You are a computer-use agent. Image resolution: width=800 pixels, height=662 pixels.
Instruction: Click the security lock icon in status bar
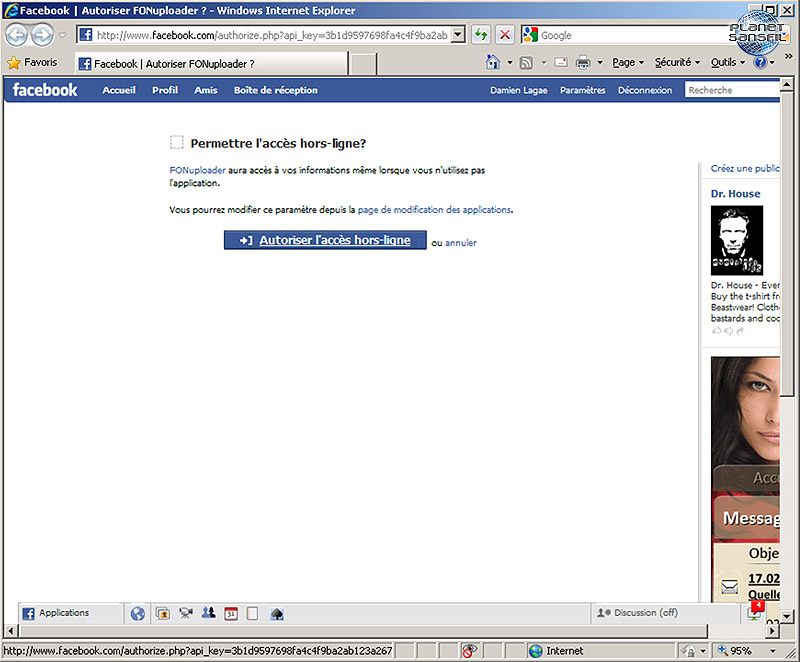(x=688, y=651)
